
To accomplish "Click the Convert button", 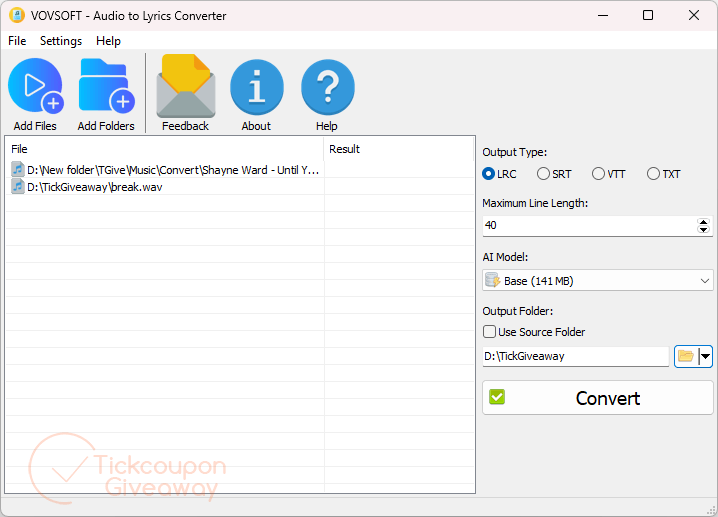I will 598,397.
